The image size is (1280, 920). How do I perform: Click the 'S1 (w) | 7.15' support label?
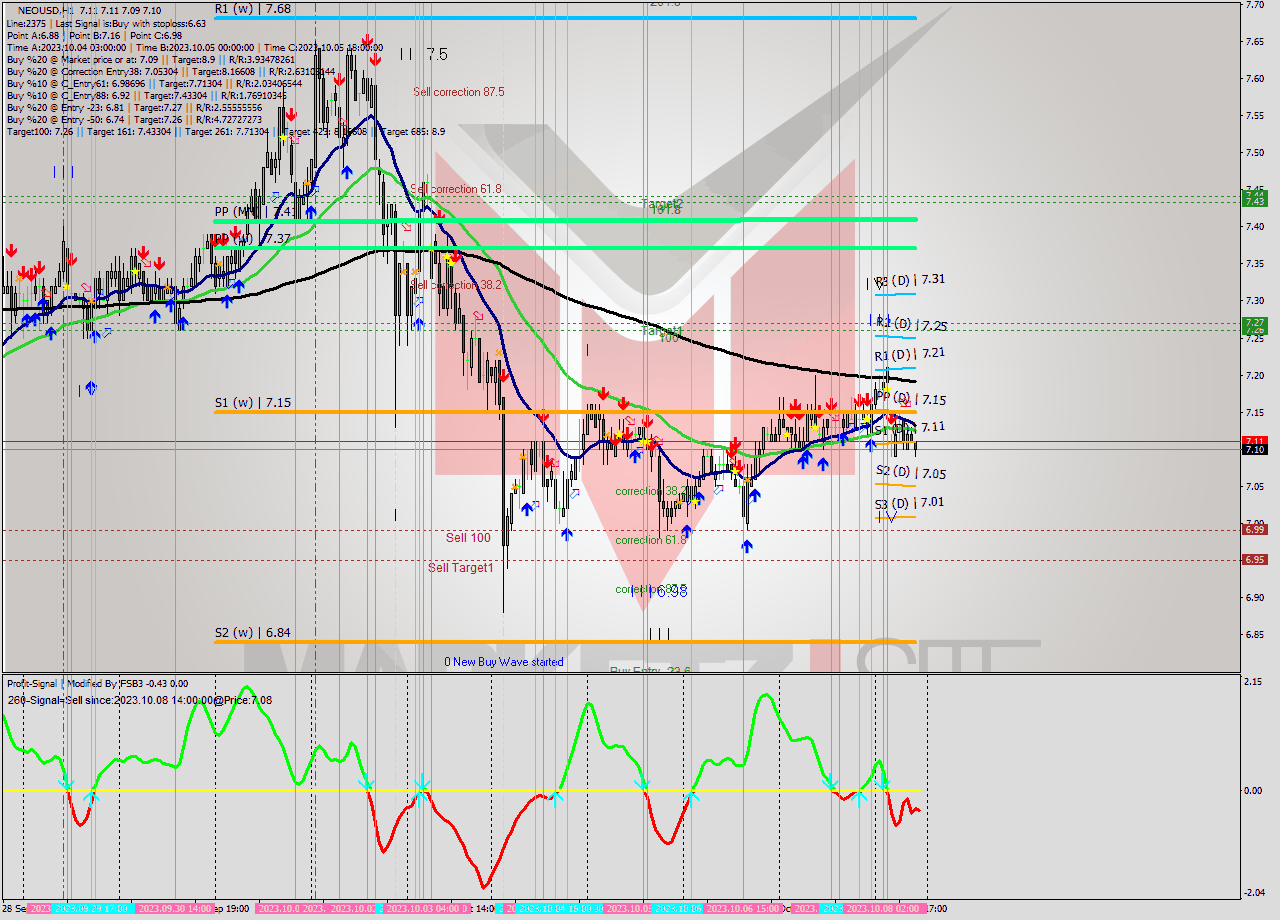pos(253,402)
